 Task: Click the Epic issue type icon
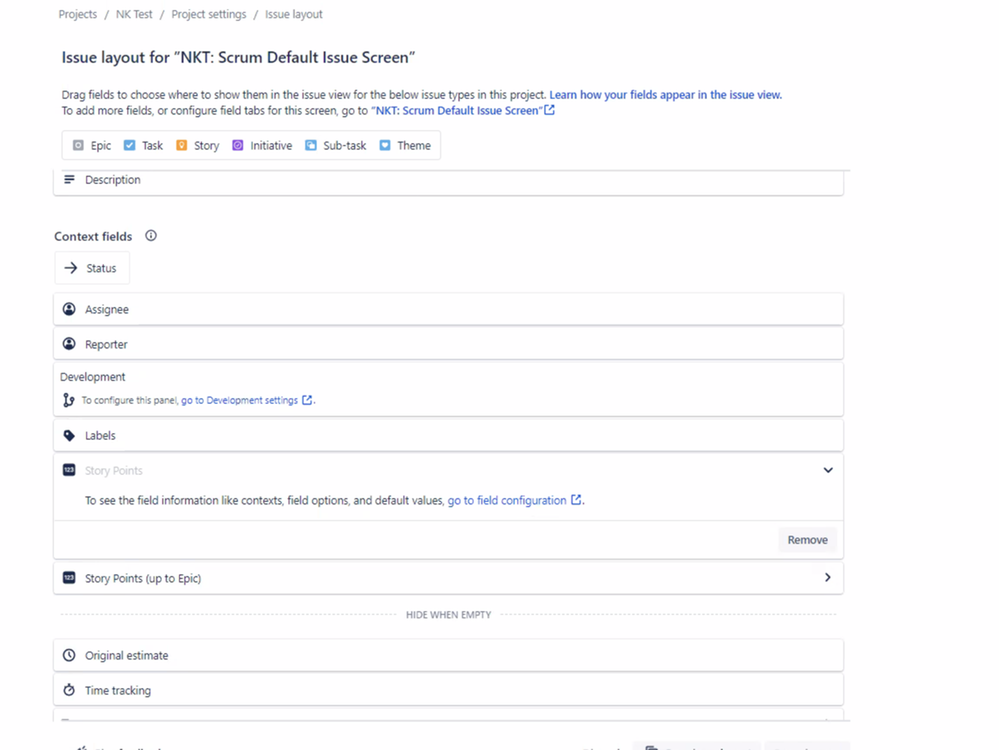pos(78,145)
